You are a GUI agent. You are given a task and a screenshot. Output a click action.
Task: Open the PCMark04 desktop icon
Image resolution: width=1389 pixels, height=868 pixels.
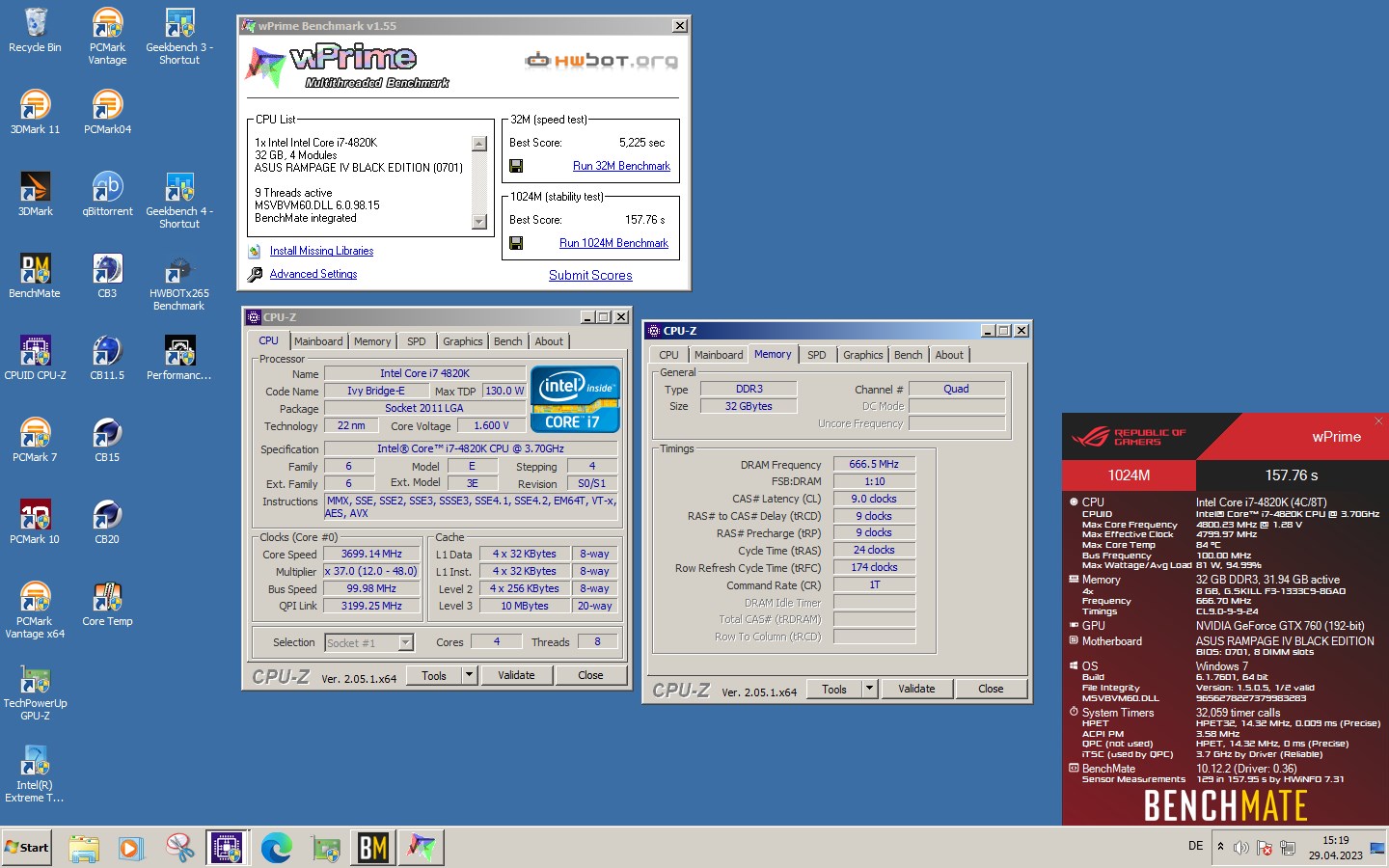coord(107,112)
